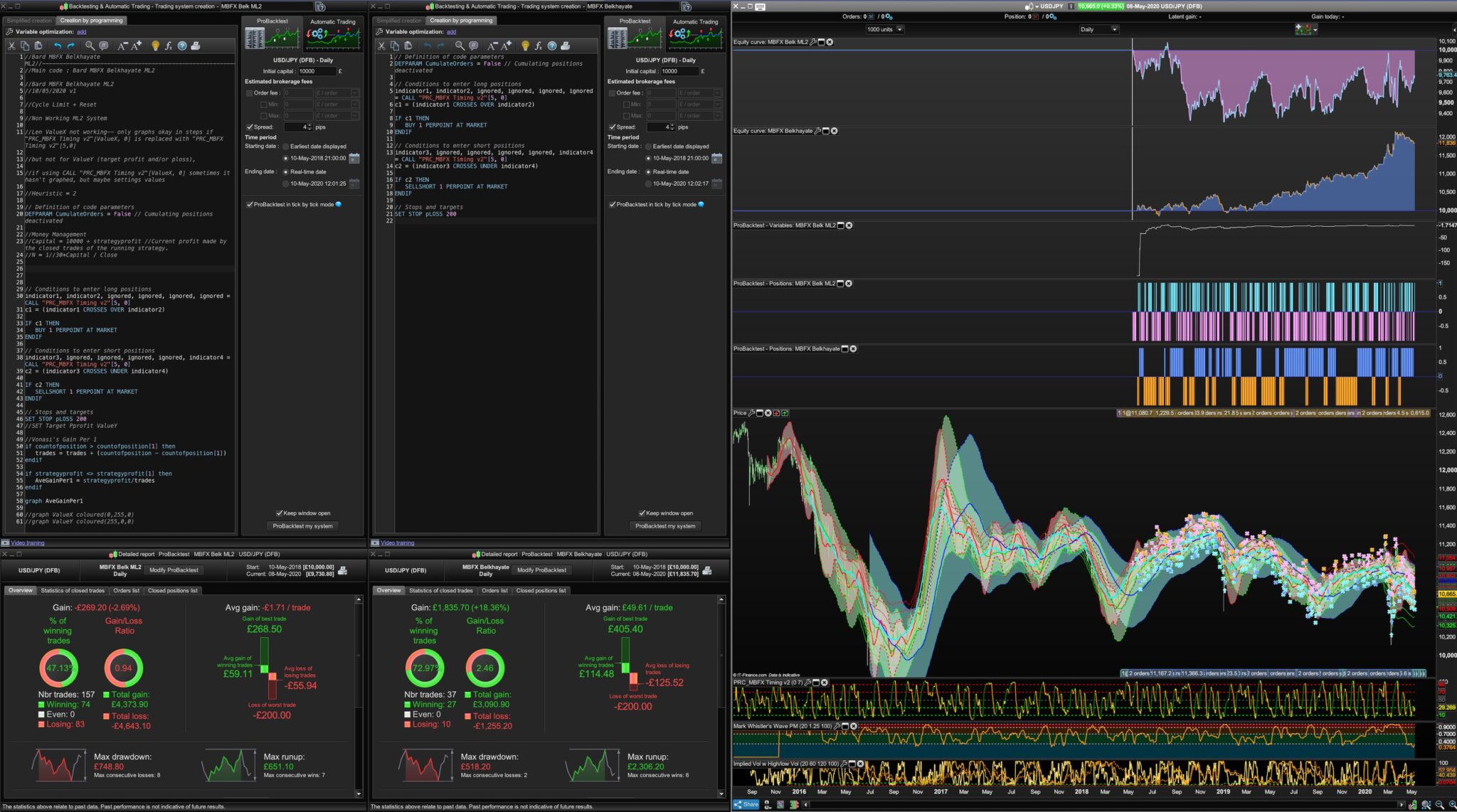Toggle ProBacktest in tick by tick mode in right panel
The height and width of the screenshot is (812, 1457).
point(613,205)
